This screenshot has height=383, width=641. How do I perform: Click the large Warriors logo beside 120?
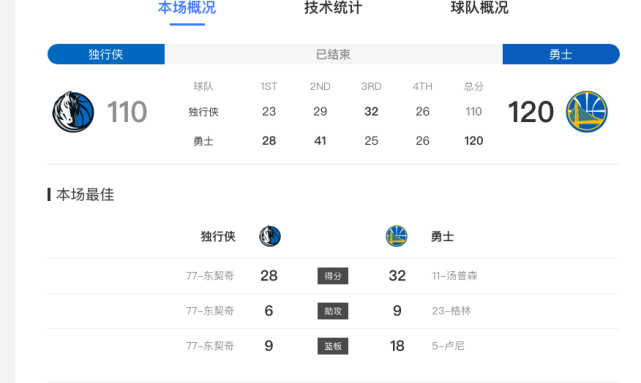587,112
